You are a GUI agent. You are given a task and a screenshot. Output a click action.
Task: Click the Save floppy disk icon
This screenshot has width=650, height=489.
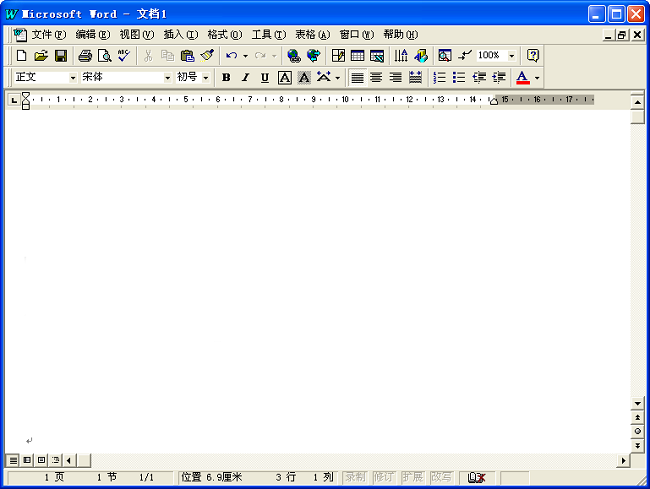coord(61,56)
